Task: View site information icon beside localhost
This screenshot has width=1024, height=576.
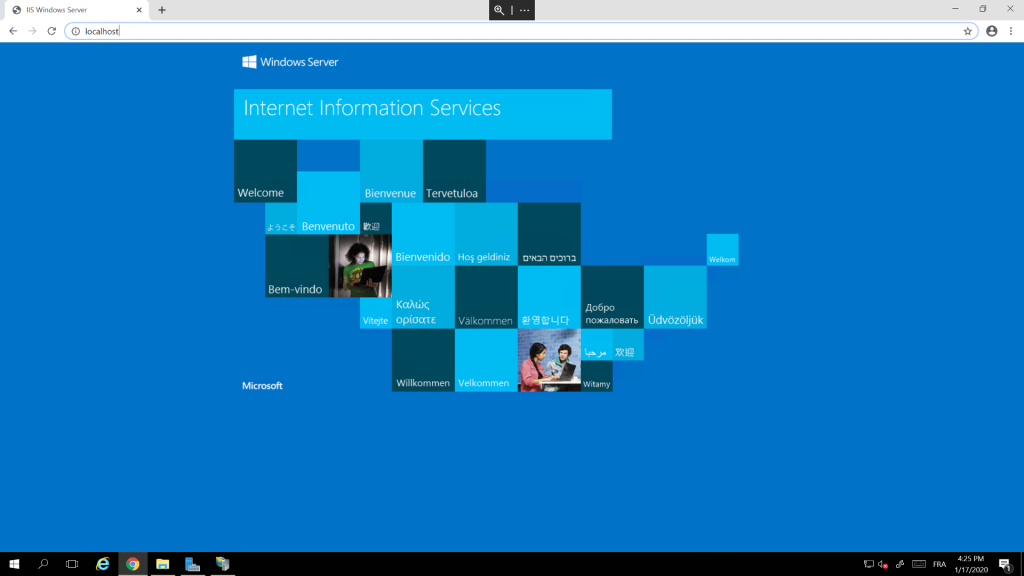Action: pos(76,31)
